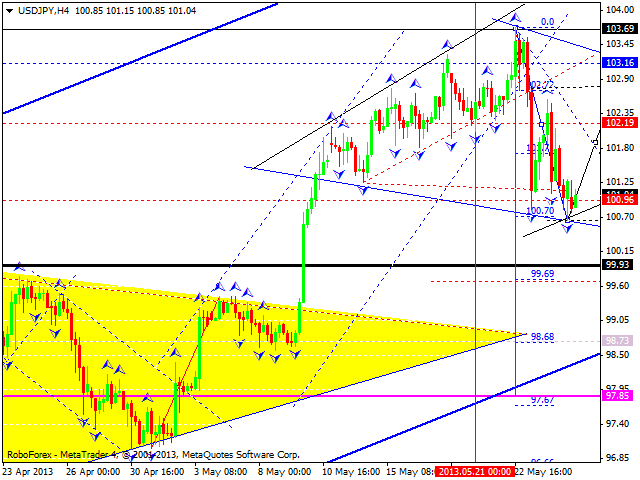
Task: Click the 30 Apr 16:00 time label
Action: pyautogui.click(x=157, y=472)
